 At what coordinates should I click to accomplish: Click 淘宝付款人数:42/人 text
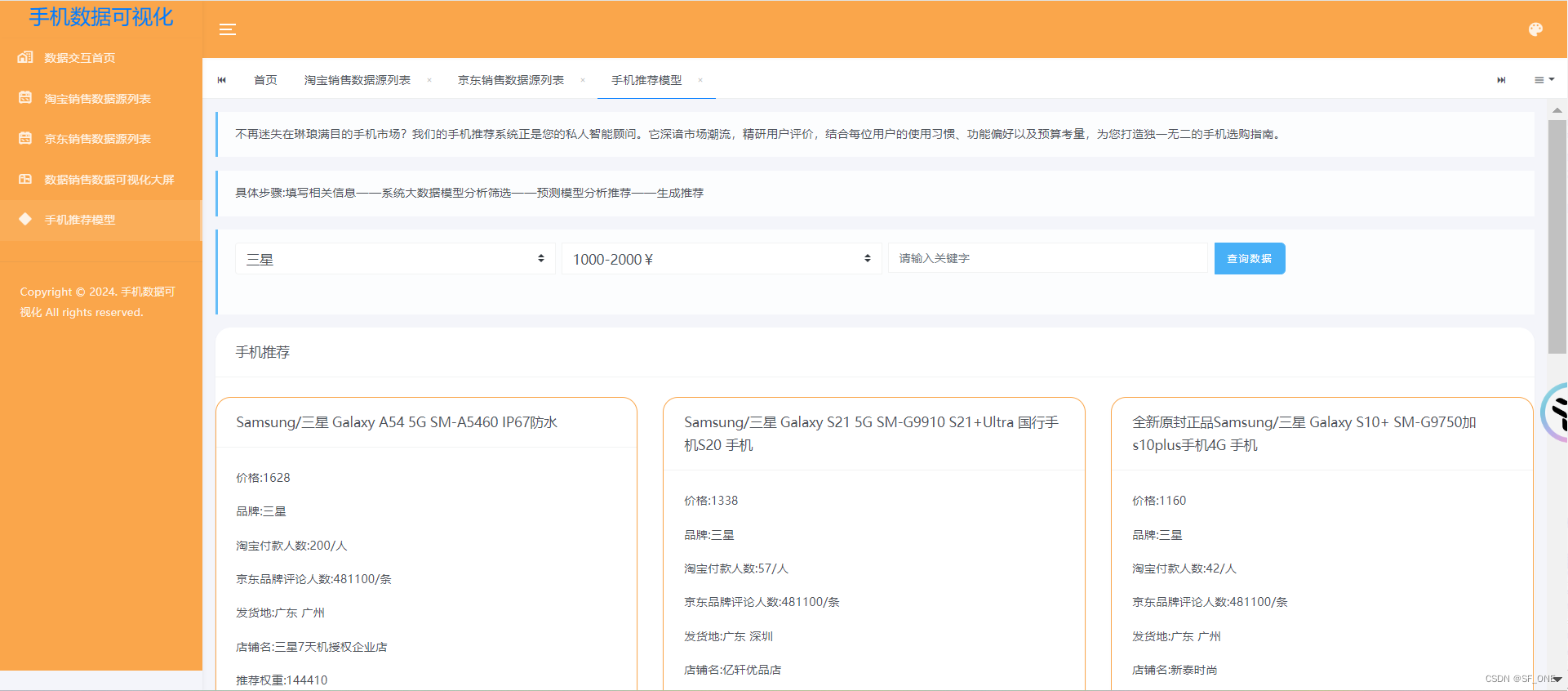(x=1184, y=568)
